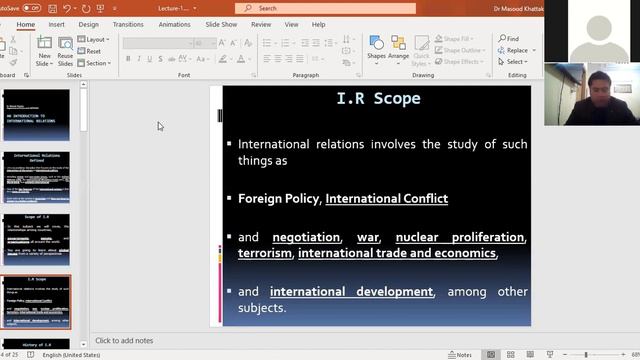The height and width of the screenshot is (360, 640).
Task: Switch to the Animations tab
Action: click(x=174, y=24)
